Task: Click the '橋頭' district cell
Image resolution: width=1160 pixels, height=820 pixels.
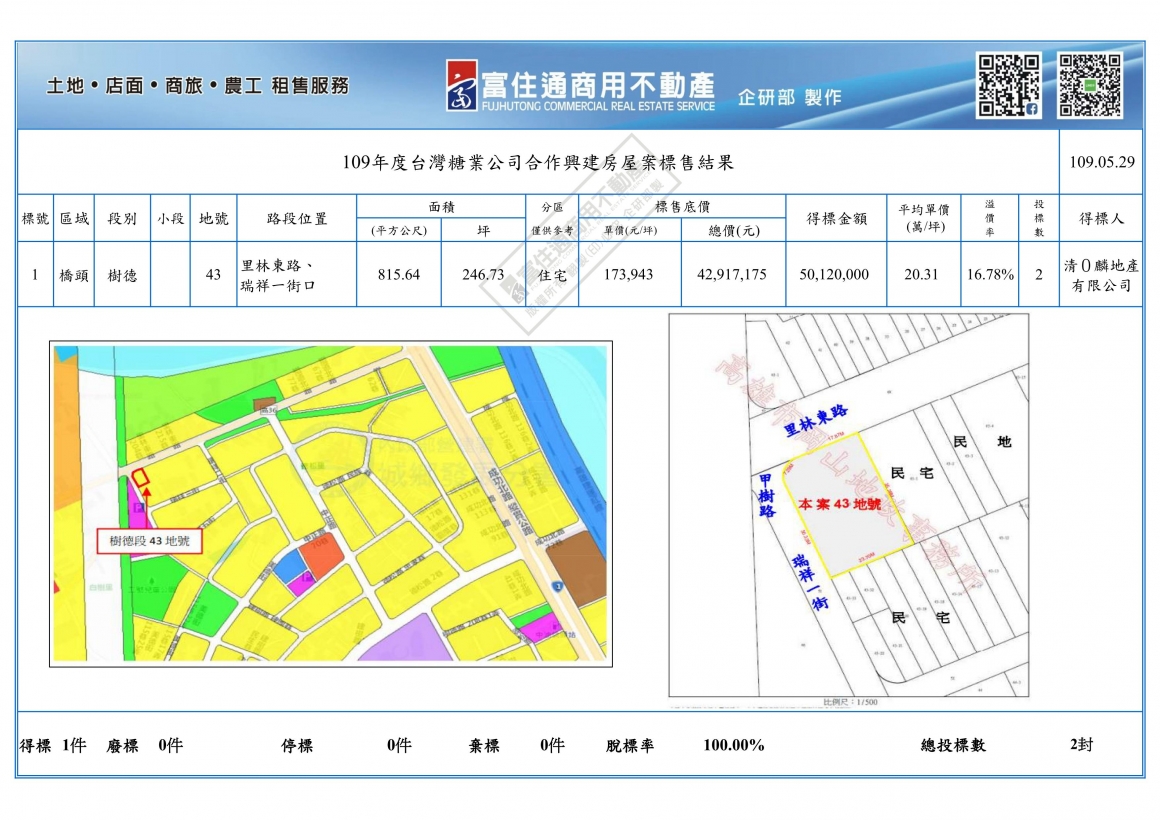Action: [74, 275]
